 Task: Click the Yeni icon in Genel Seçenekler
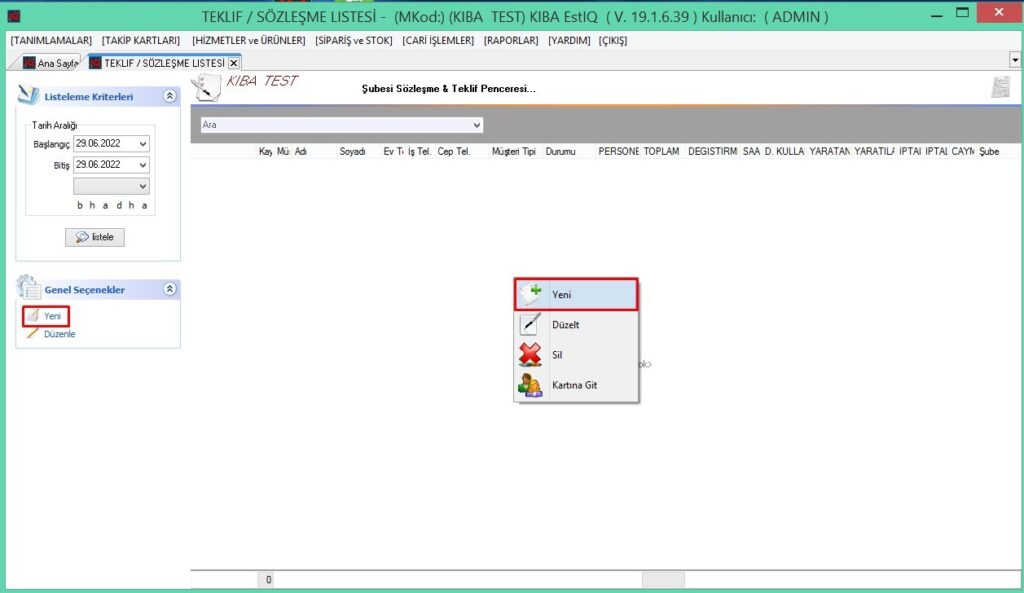(33, 316)
